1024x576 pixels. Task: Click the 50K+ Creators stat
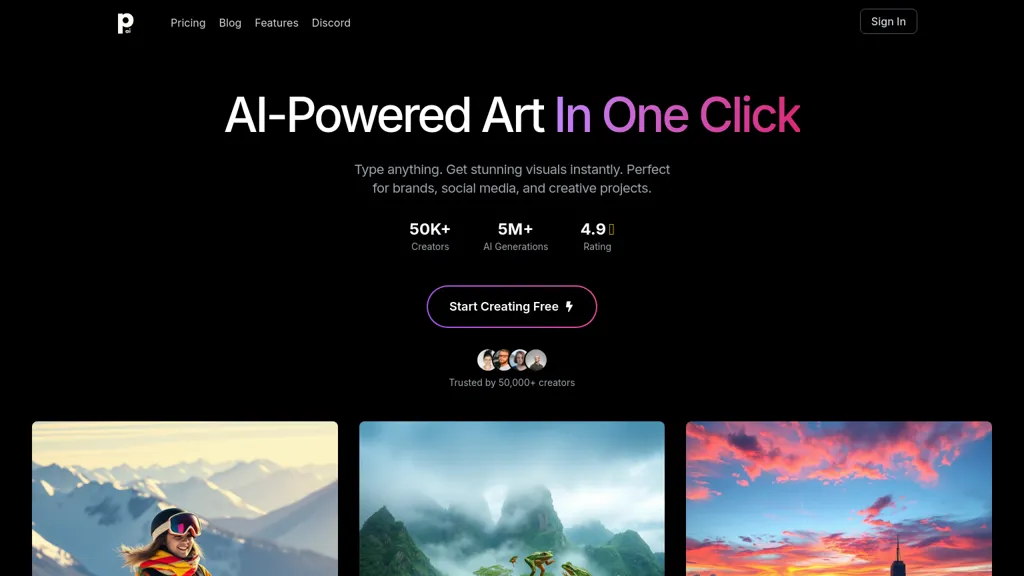430,236
